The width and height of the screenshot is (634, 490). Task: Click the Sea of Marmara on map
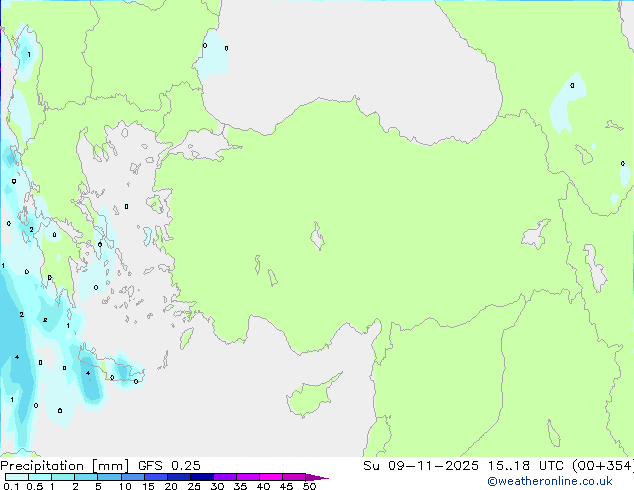click(x=204, y=146)
